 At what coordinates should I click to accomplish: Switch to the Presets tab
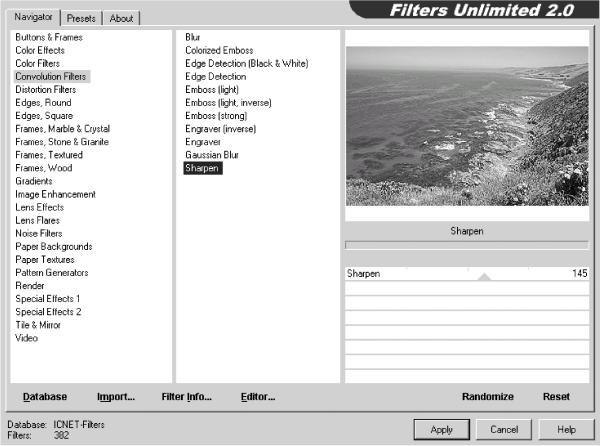pos(81,18)
